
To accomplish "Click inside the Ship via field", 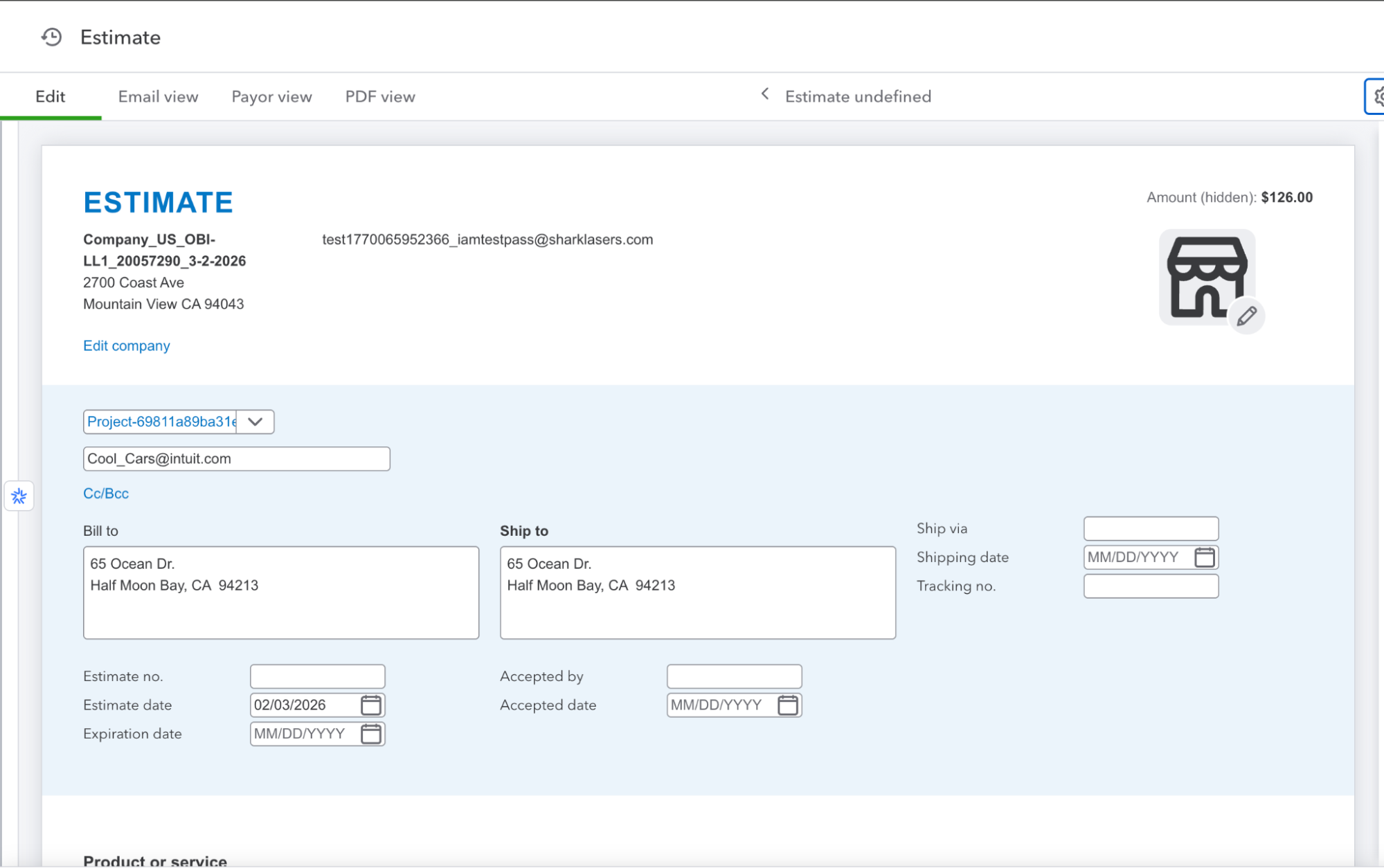I will click(x=1150, y=528).
